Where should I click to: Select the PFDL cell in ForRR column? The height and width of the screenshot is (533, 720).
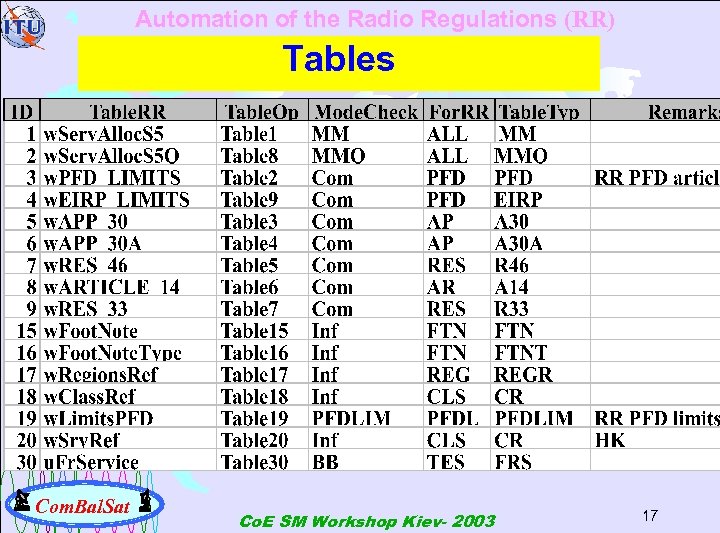click(459, 418)
